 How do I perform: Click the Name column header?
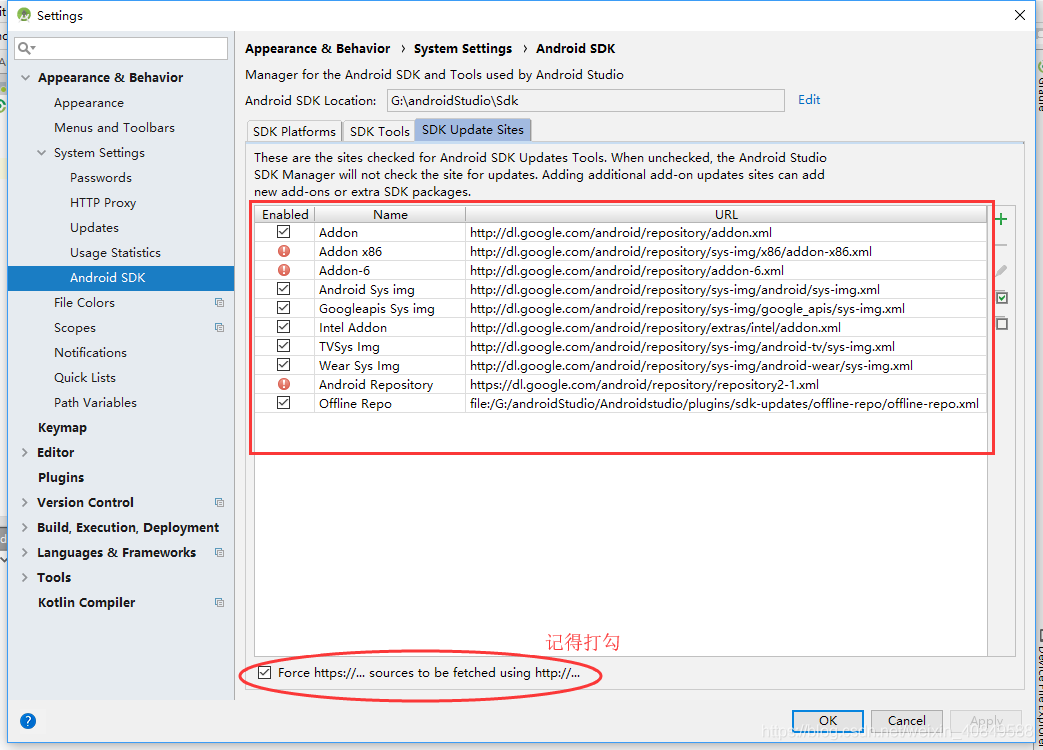coord(390,215)
